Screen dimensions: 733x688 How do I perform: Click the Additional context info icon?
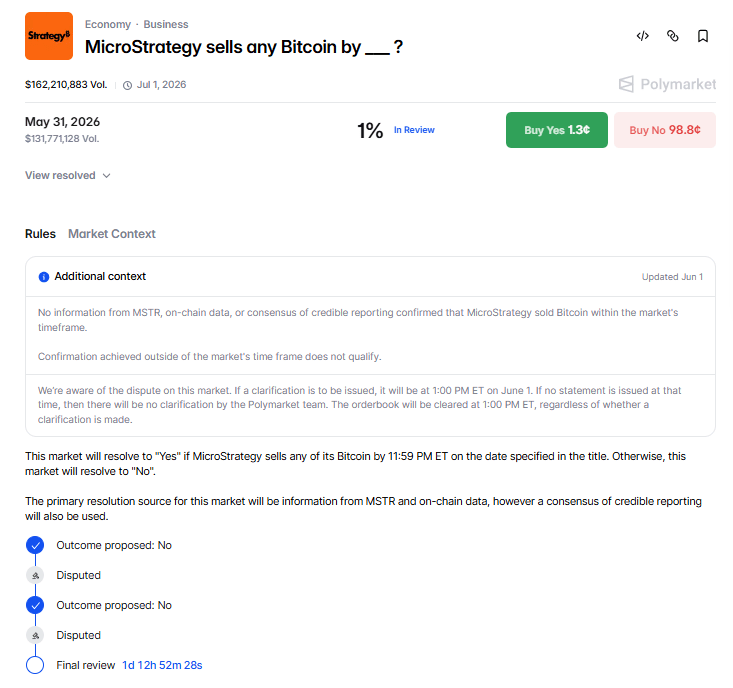point(44,277)
